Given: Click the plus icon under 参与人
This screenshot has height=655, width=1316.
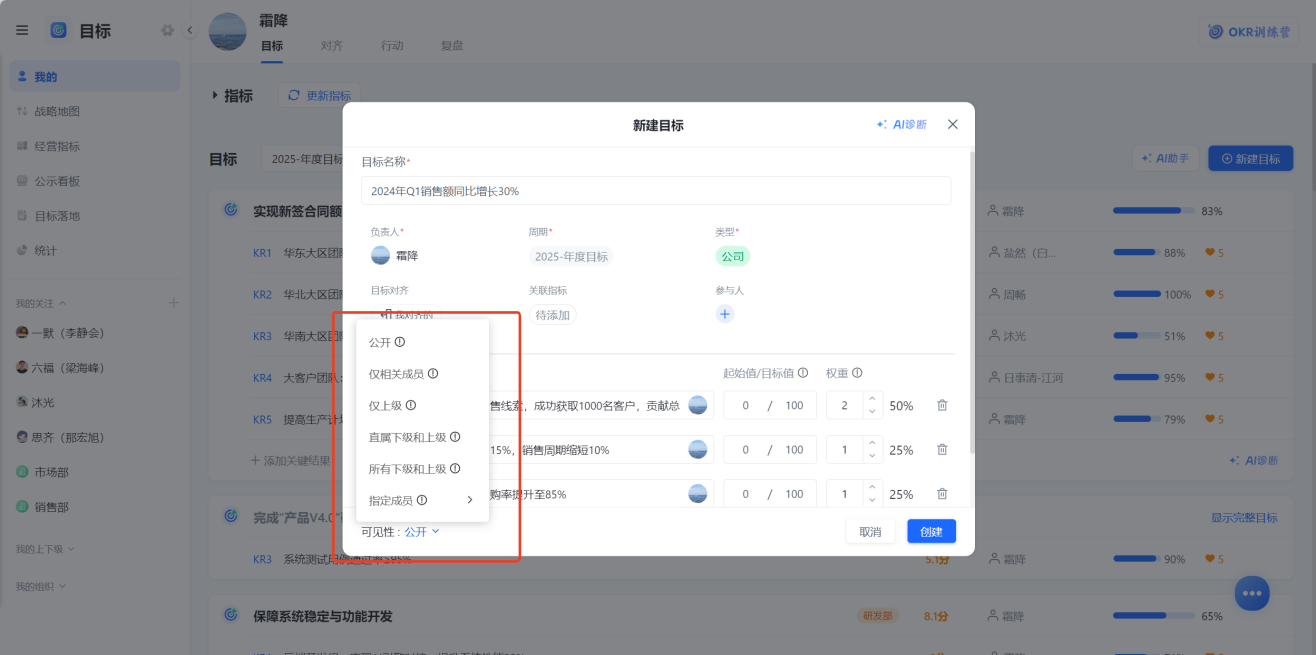Looking at the screenshot, I should click(725, 314).
